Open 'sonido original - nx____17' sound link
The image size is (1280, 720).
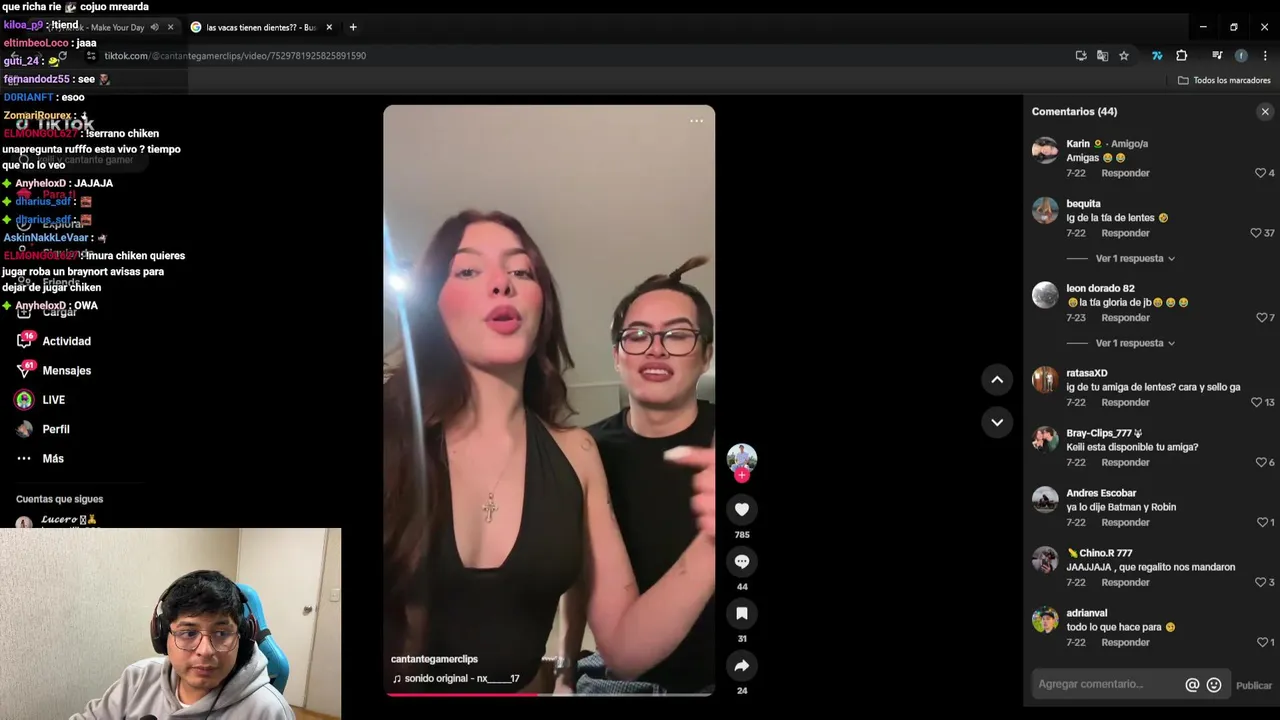(456, 678)
